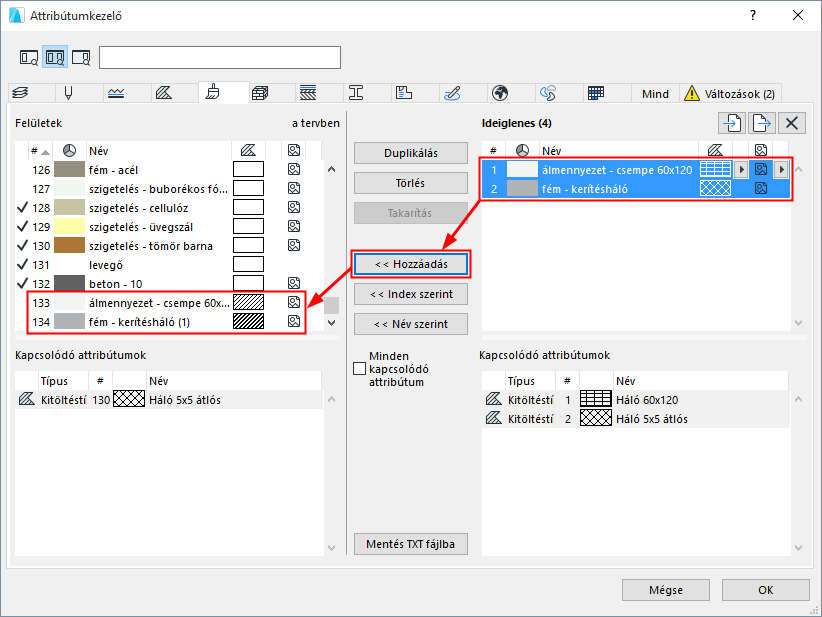Click texture icon of fém - acél
This screenshot has width=822, height=617.
point(294,169)
